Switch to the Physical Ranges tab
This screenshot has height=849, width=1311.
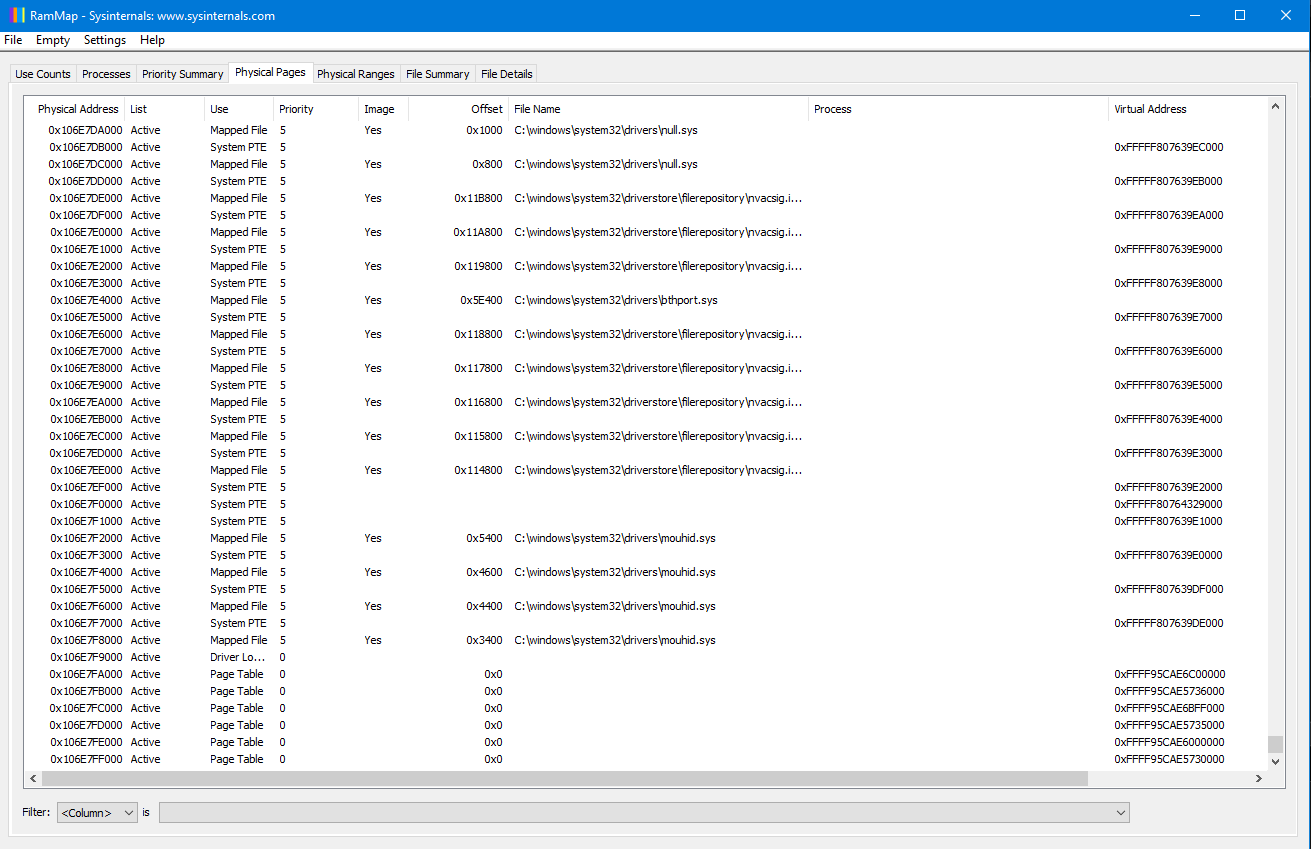click(355, 74)
